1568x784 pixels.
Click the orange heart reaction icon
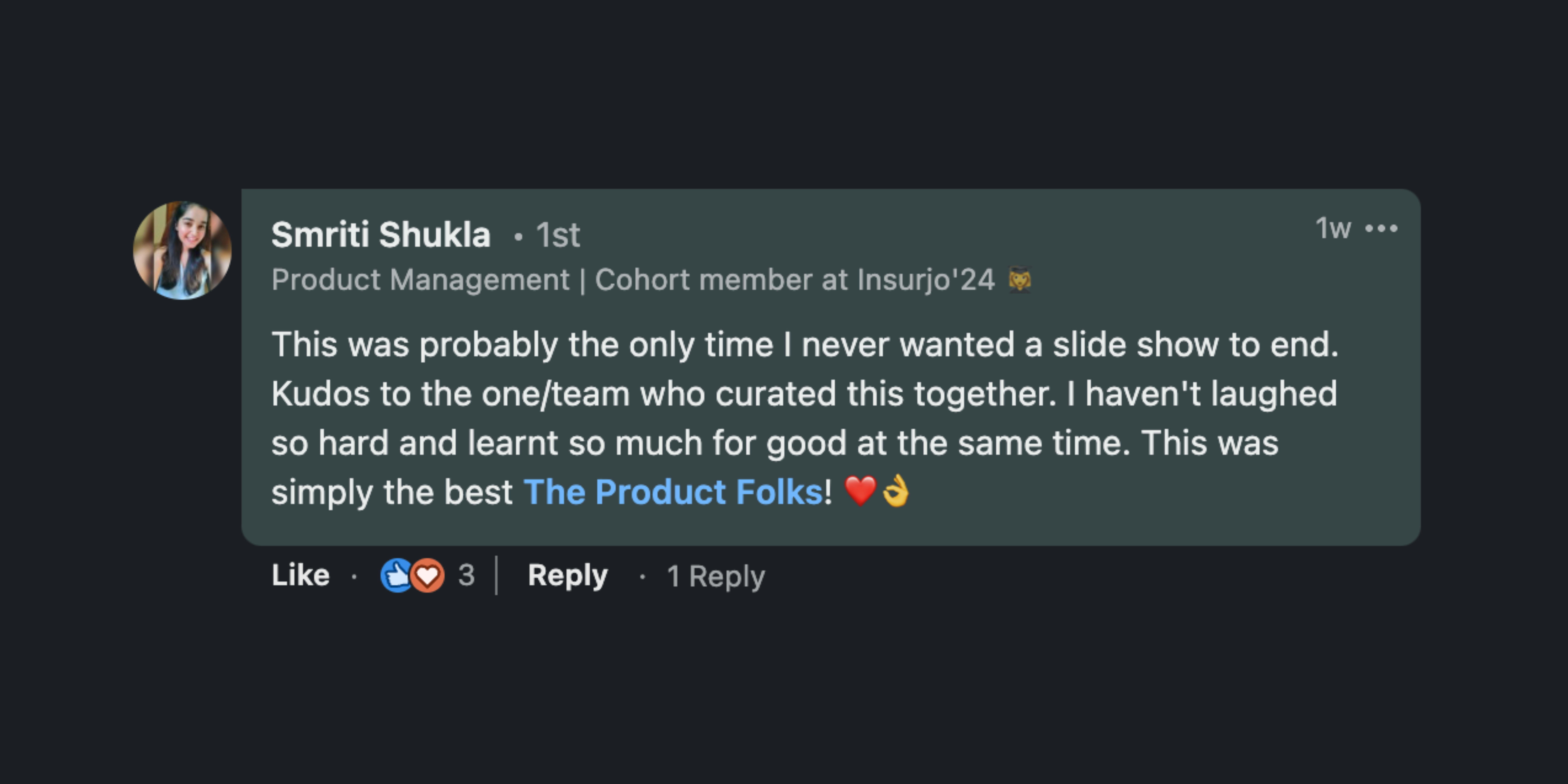(x=428, y=575)
